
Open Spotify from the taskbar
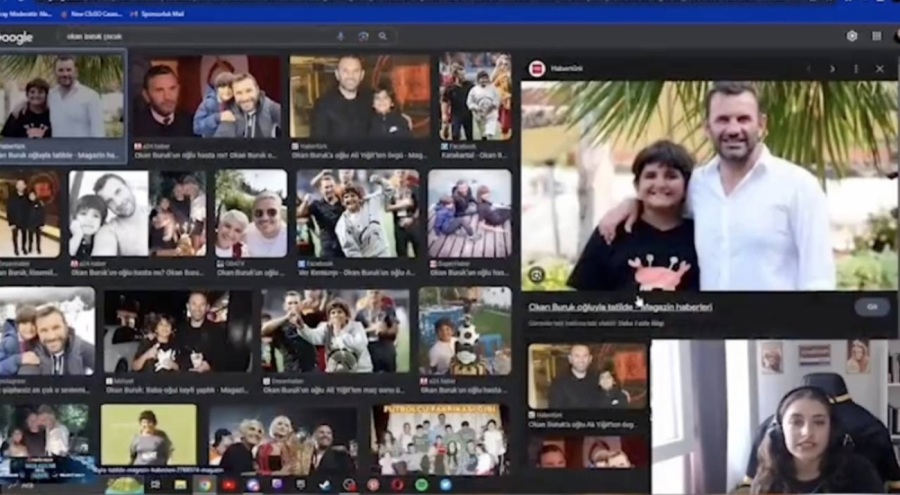[421, 485]
